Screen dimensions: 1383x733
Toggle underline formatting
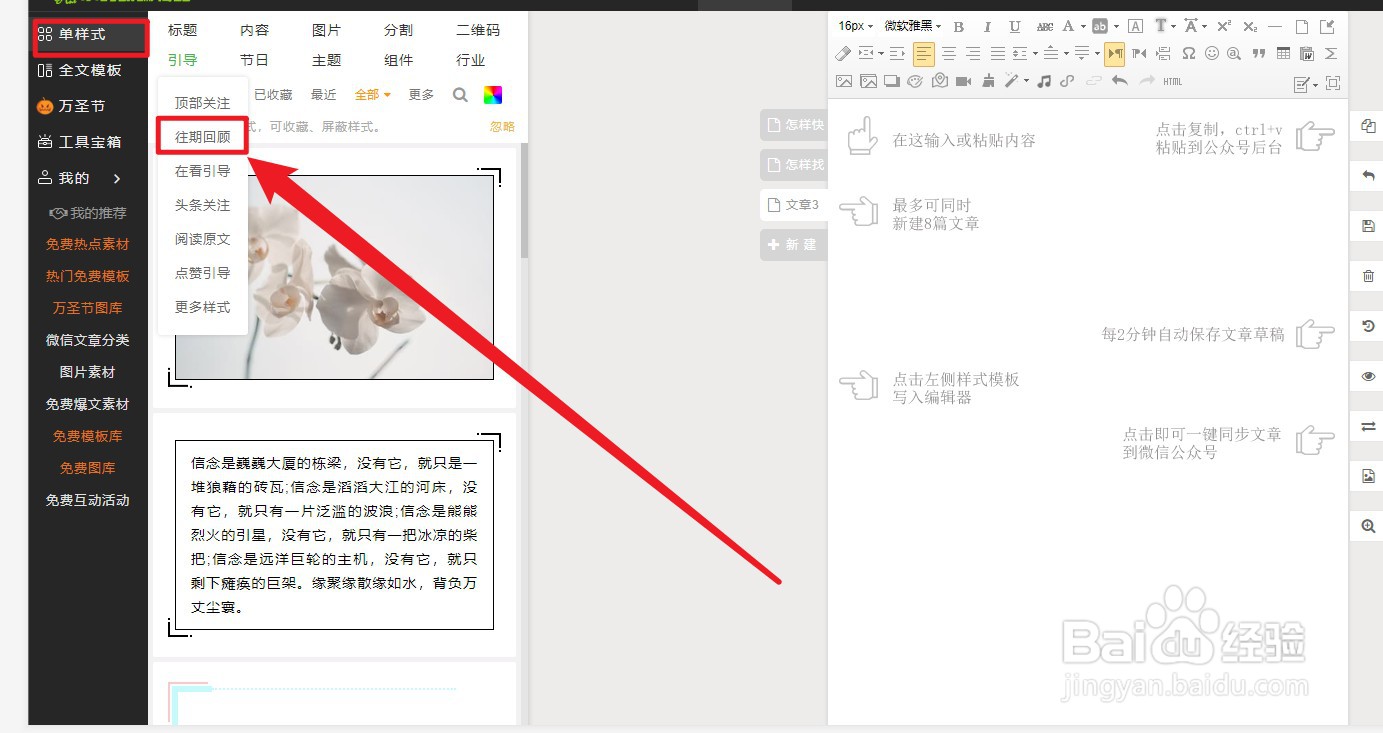point(1015,26)
